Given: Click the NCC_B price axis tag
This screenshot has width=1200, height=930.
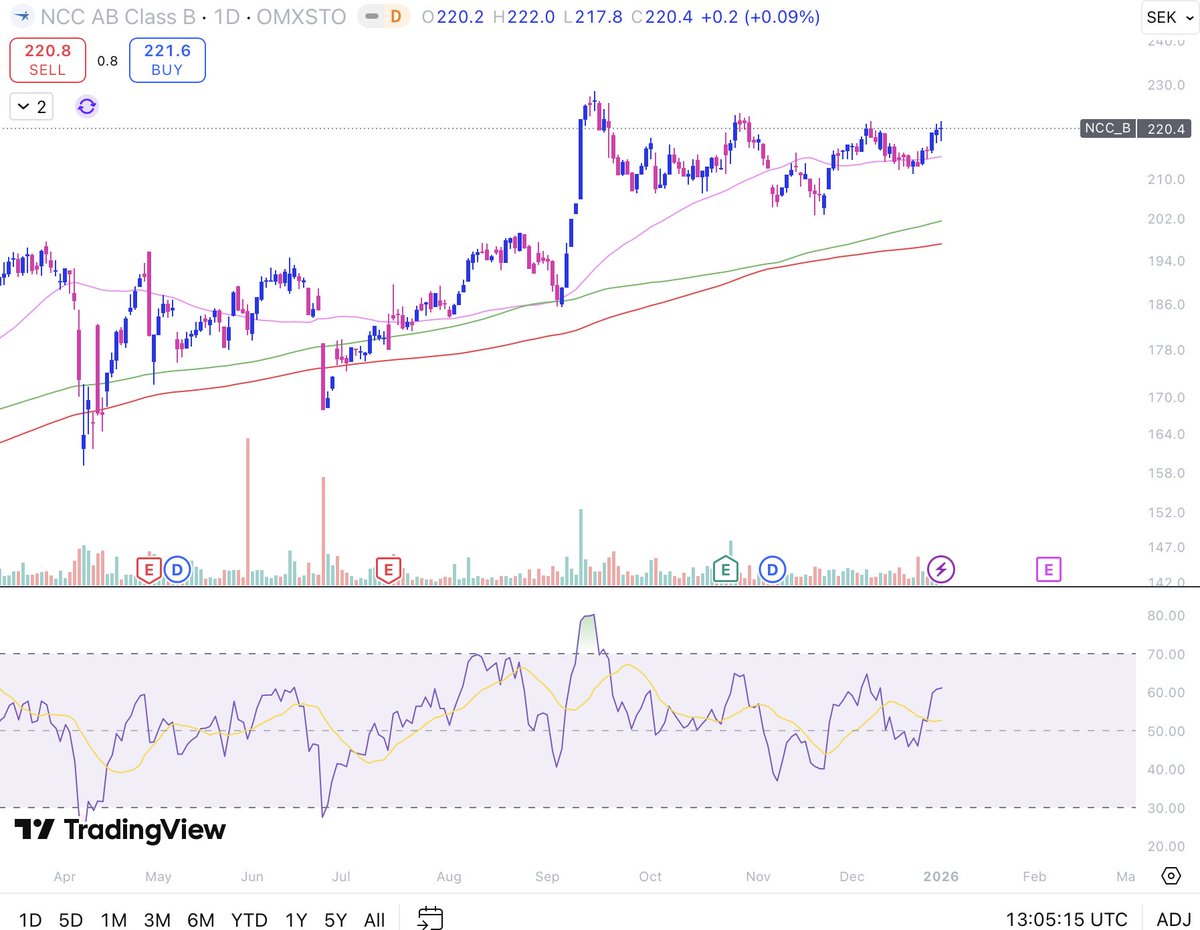Looking at the screenshot, I should tap(1108, 128).
